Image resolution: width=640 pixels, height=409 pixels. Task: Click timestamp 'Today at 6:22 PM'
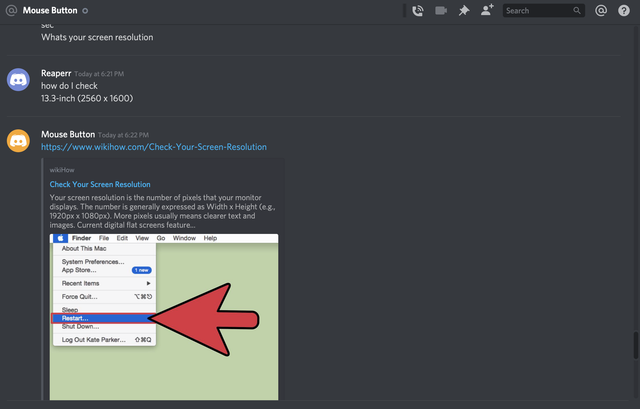pos(123,135)
